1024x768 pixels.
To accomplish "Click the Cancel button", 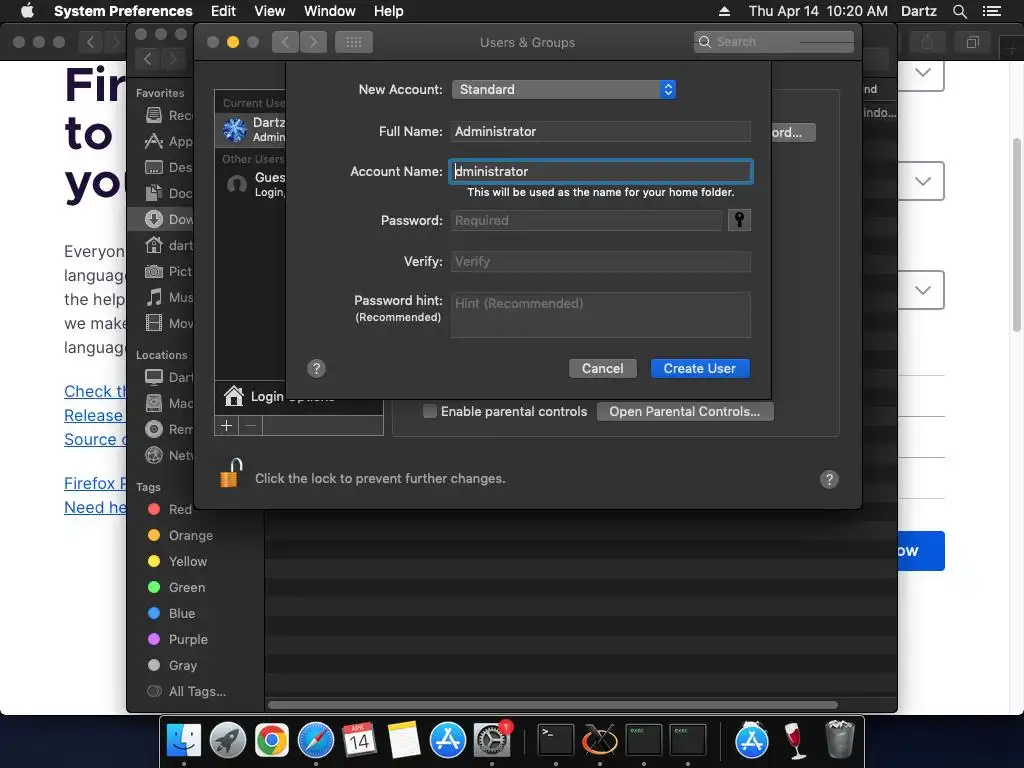I will pos(602,368).
